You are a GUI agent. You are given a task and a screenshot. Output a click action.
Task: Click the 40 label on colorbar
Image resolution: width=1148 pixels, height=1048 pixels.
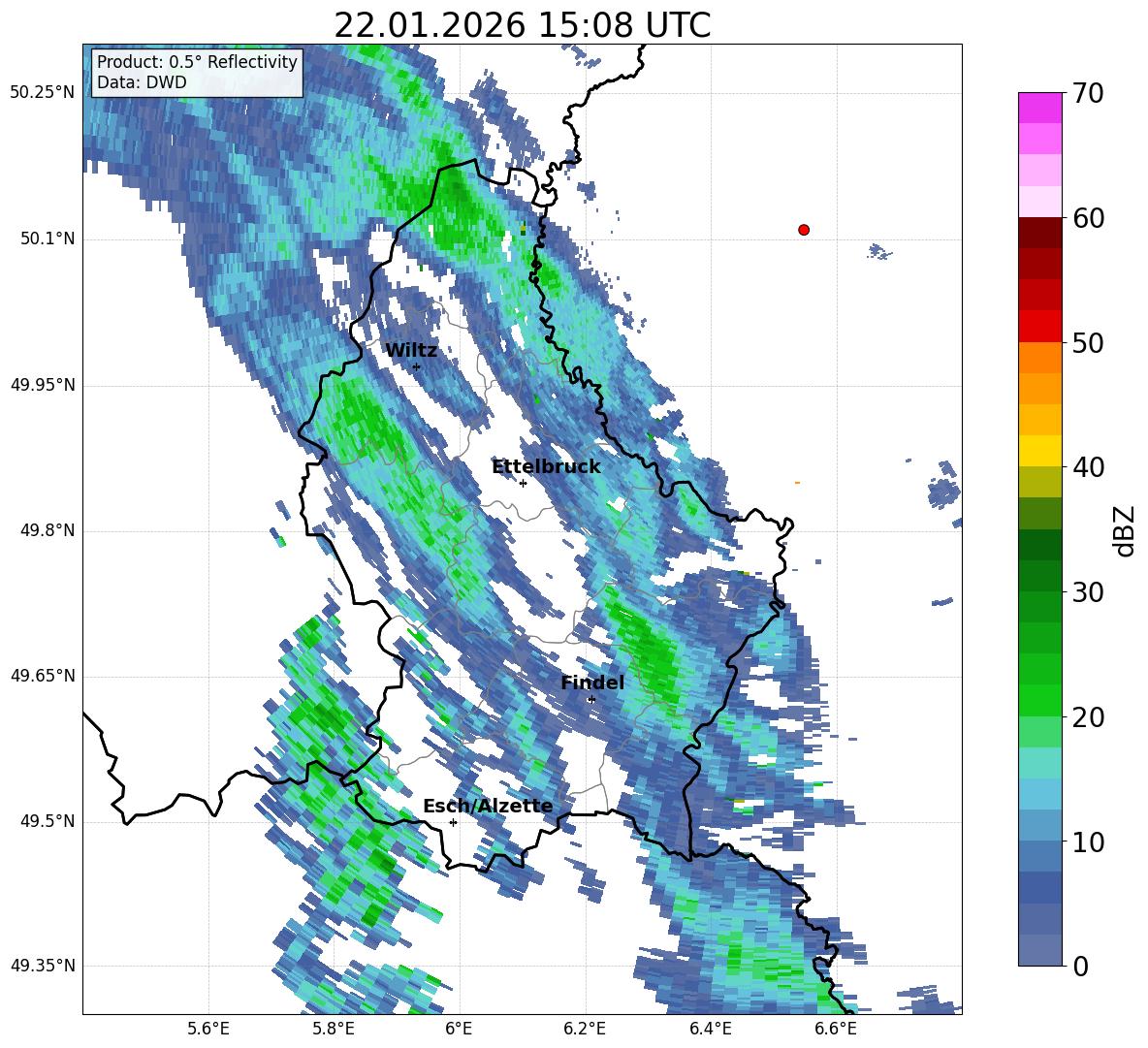tap(1088, 467)
